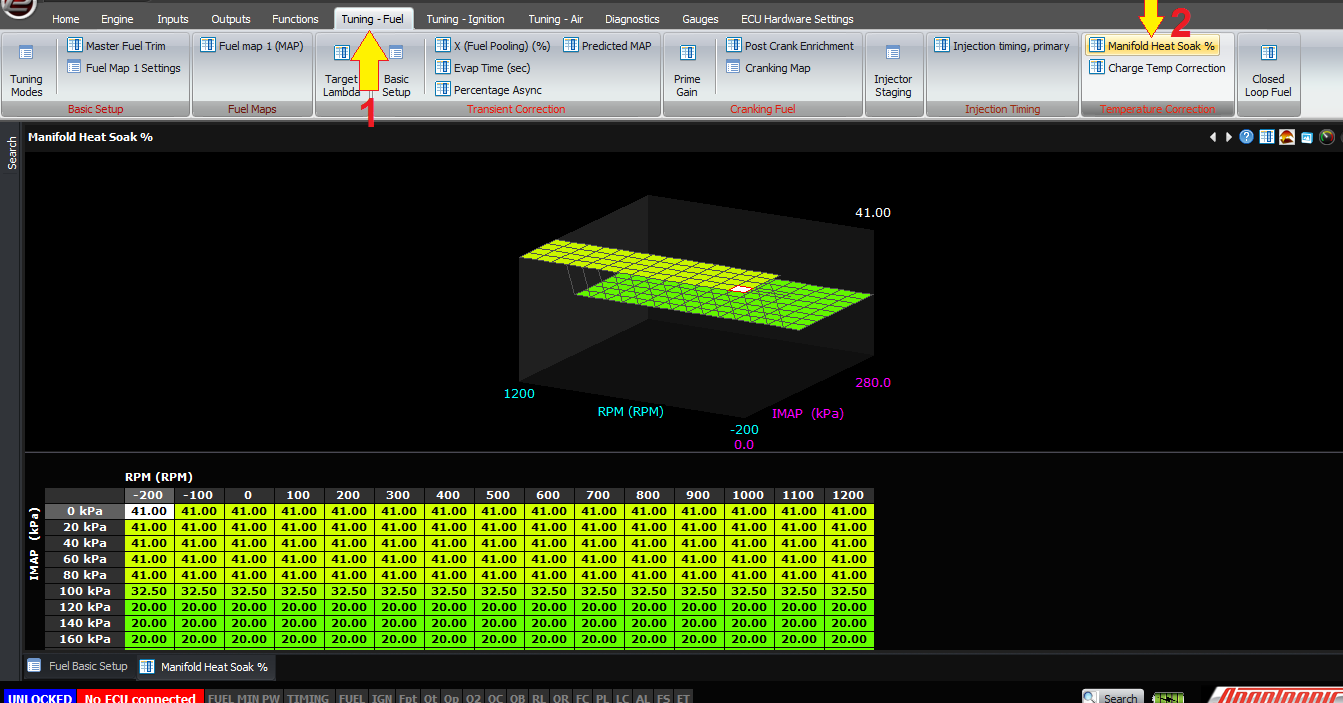Select Manifold Heat Soak % document tab

pos(204,666)
